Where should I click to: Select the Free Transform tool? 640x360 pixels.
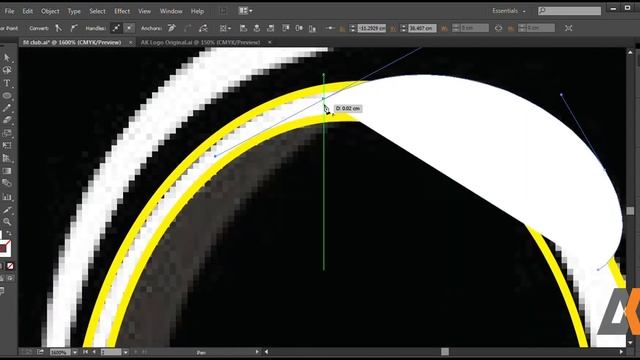(x=7, y=146)
